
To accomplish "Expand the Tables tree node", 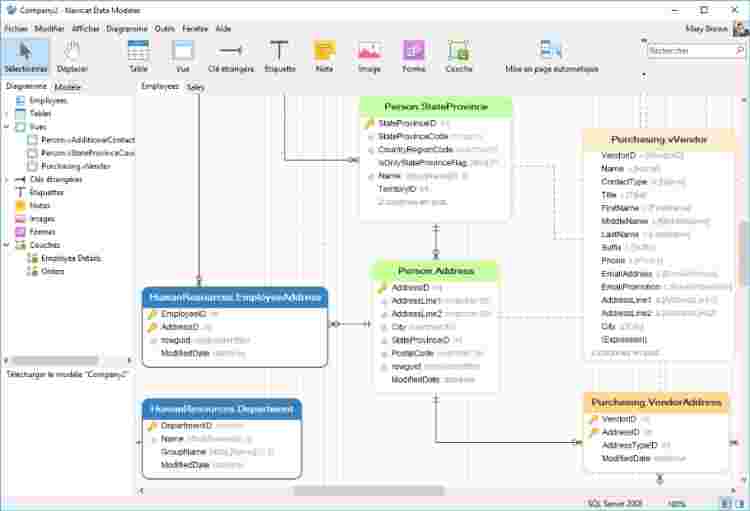I will (x=7, y=113).
